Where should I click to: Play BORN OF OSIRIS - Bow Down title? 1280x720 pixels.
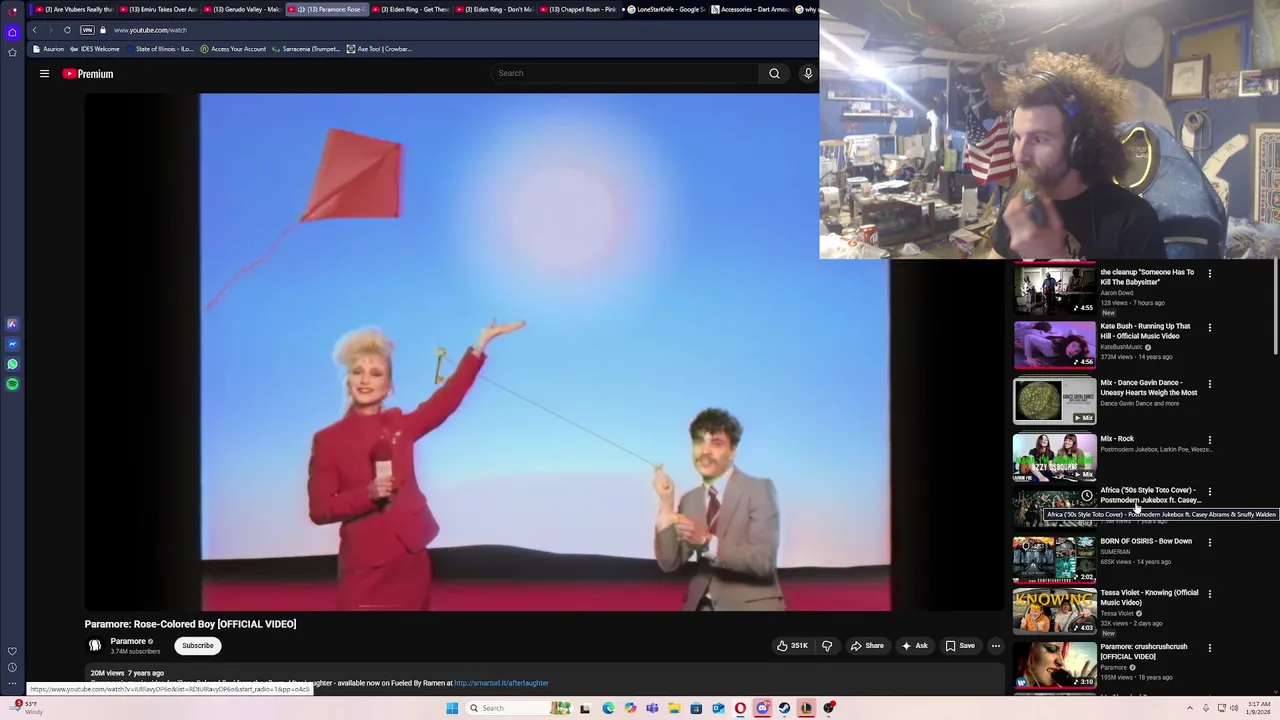[1146, 541]
